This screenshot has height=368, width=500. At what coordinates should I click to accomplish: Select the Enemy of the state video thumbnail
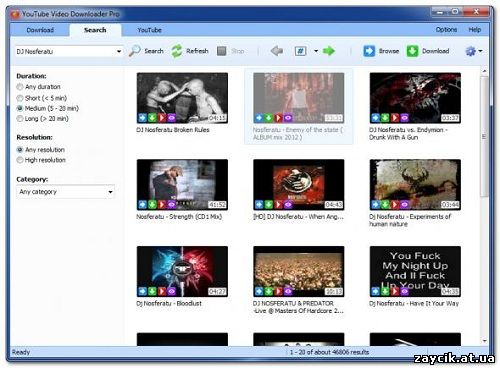click(x=299, y=98)
